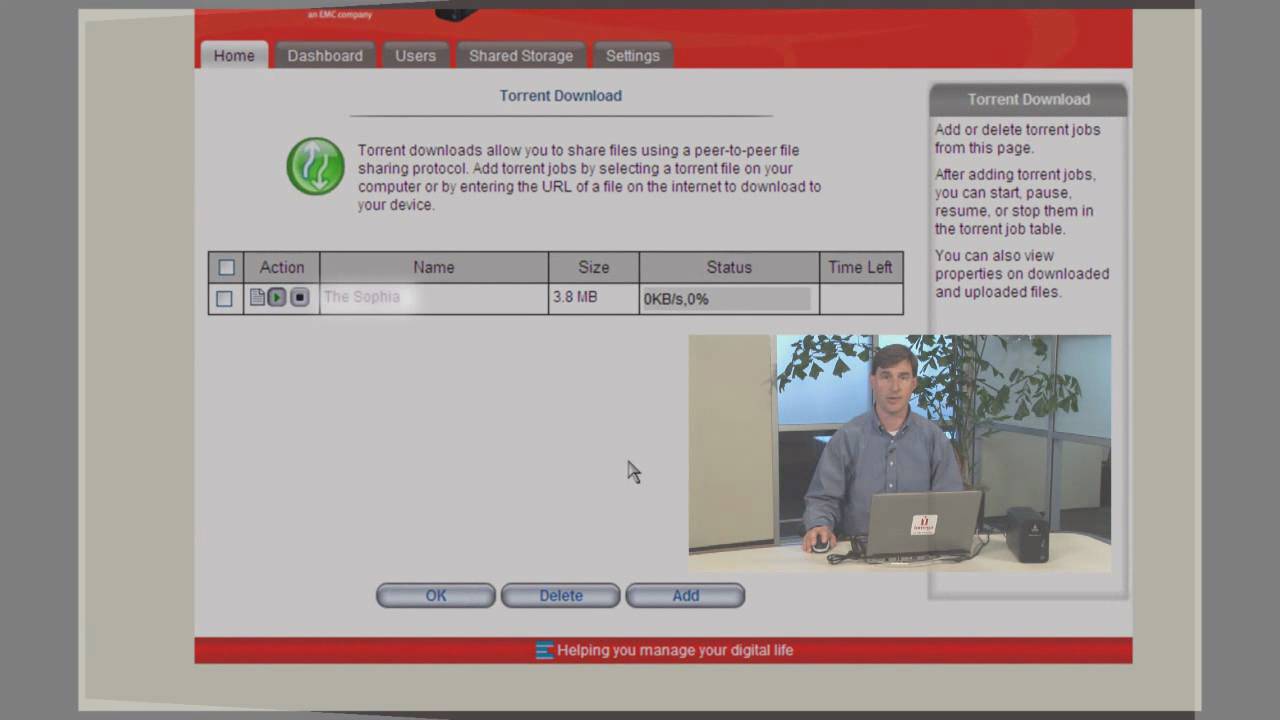Click the Name column header
The height and width of the screenshot is (720, 1280).
434,267
